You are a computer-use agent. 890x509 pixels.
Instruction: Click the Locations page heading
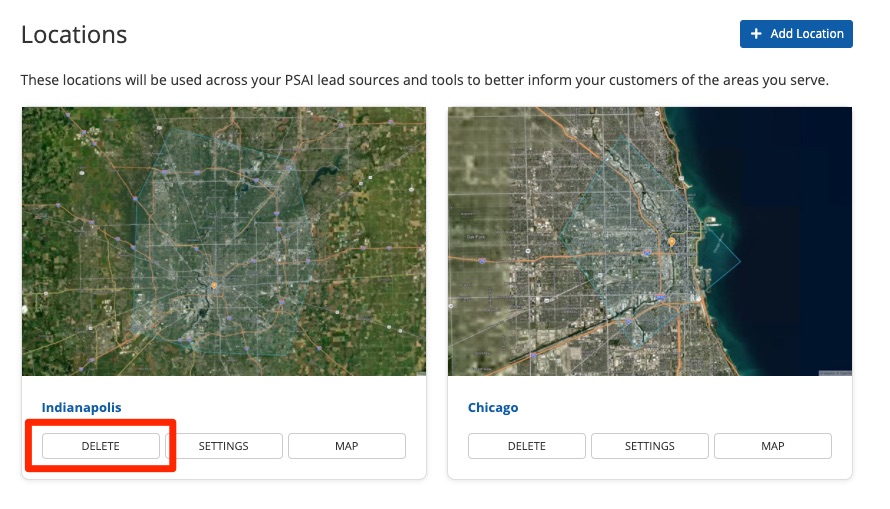point(74,35)
